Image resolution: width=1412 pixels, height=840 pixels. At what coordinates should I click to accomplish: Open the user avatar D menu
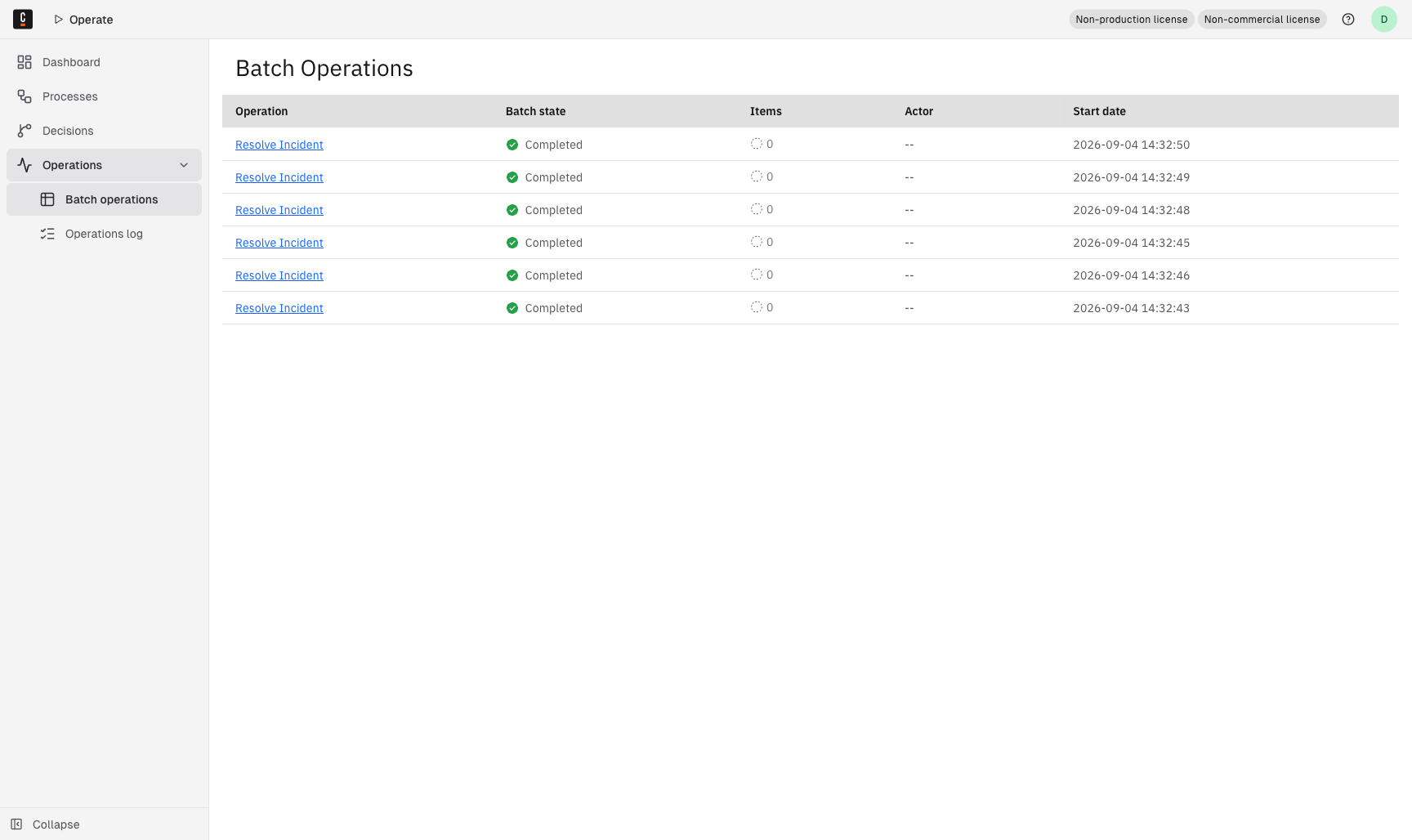point(1384,20)
